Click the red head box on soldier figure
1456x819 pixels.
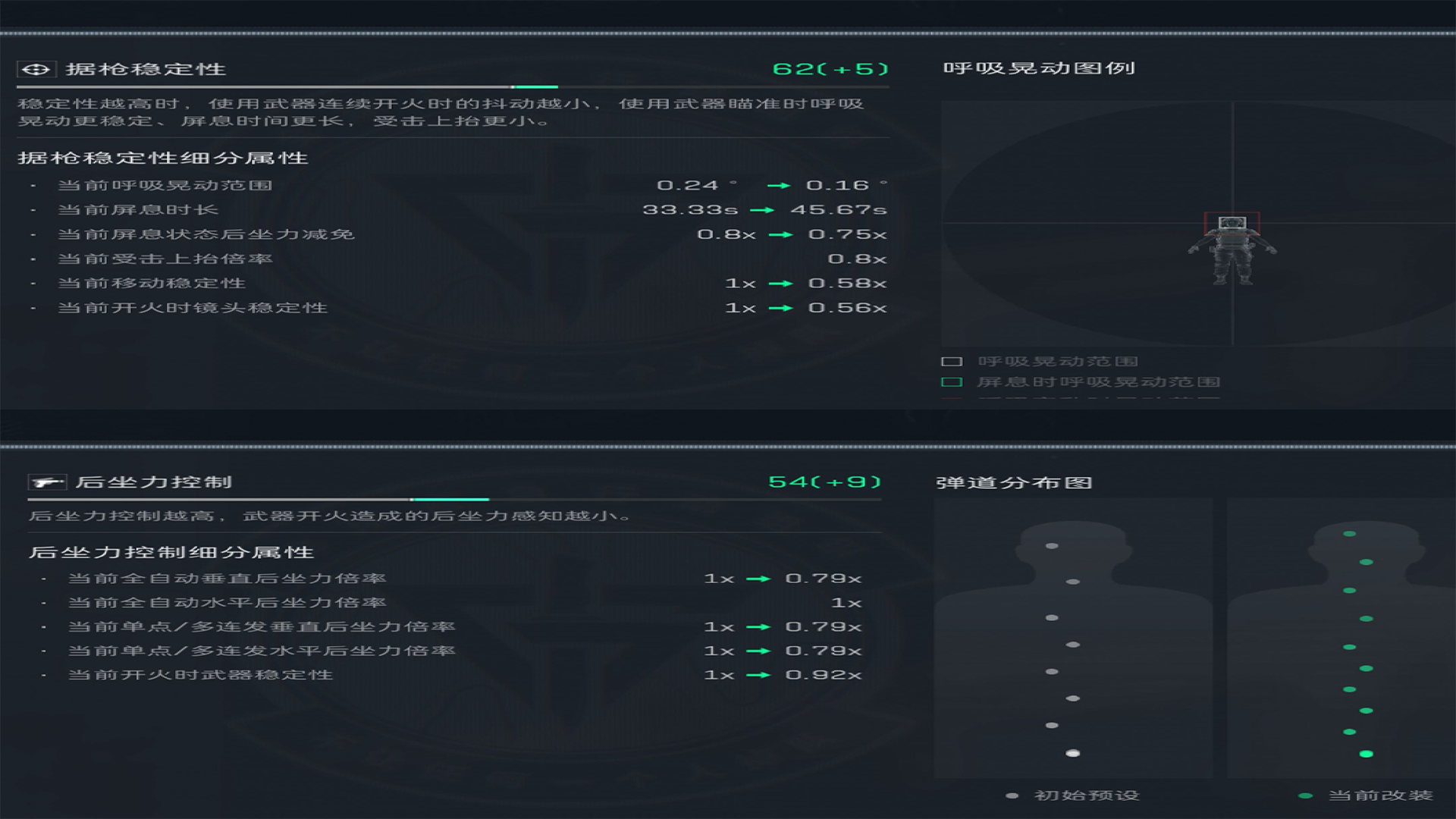click(x=1232, y=224)
